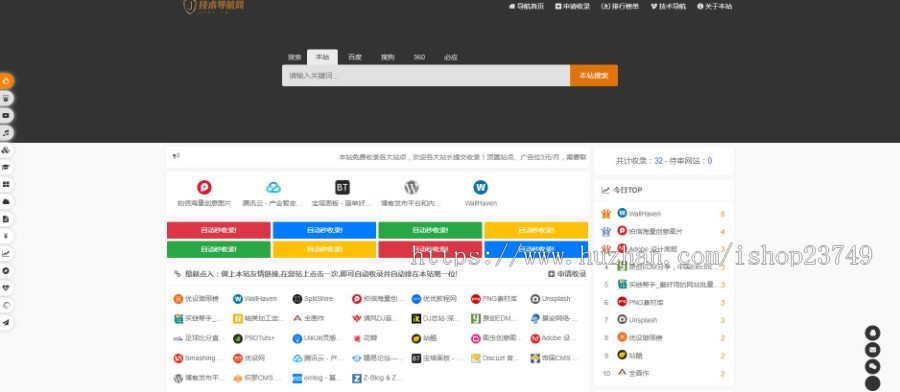Viewport: 900px width, 392px height.
Task: Click the 技术导航网 shield logo
Action: [x=214, y=6]
